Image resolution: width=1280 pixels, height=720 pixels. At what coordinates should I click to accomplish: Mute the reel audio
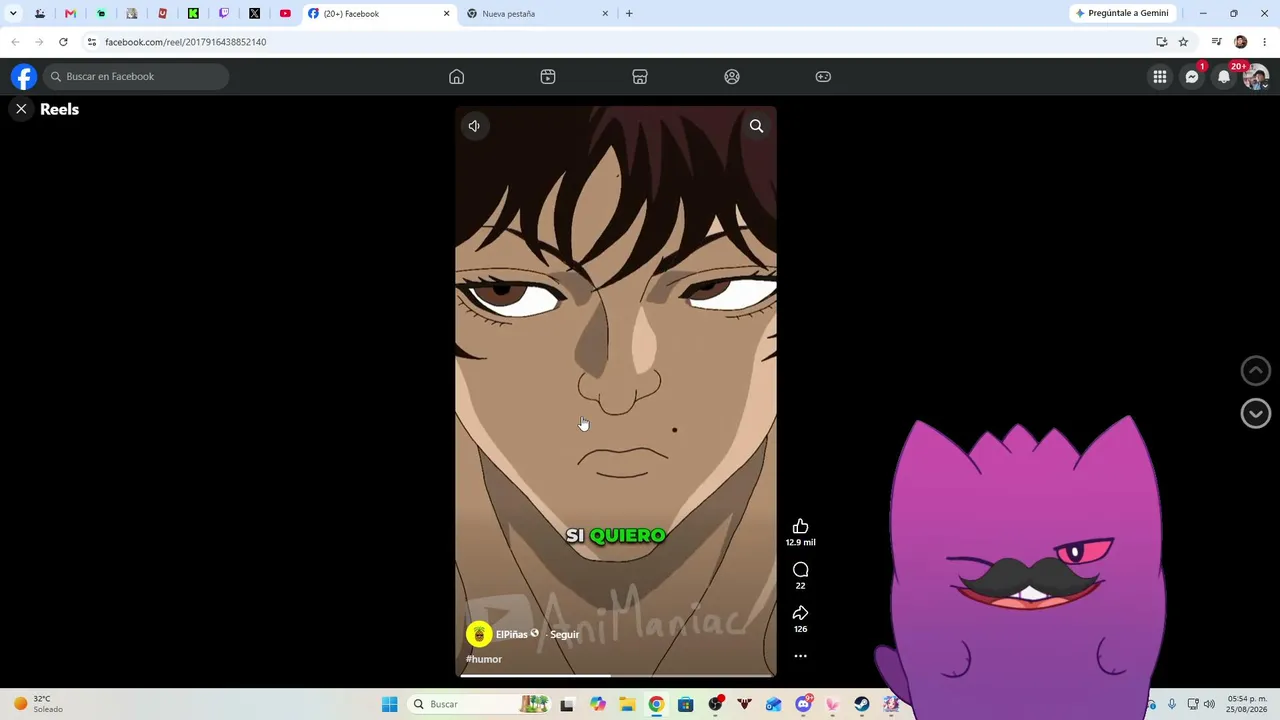click(474, 126)
